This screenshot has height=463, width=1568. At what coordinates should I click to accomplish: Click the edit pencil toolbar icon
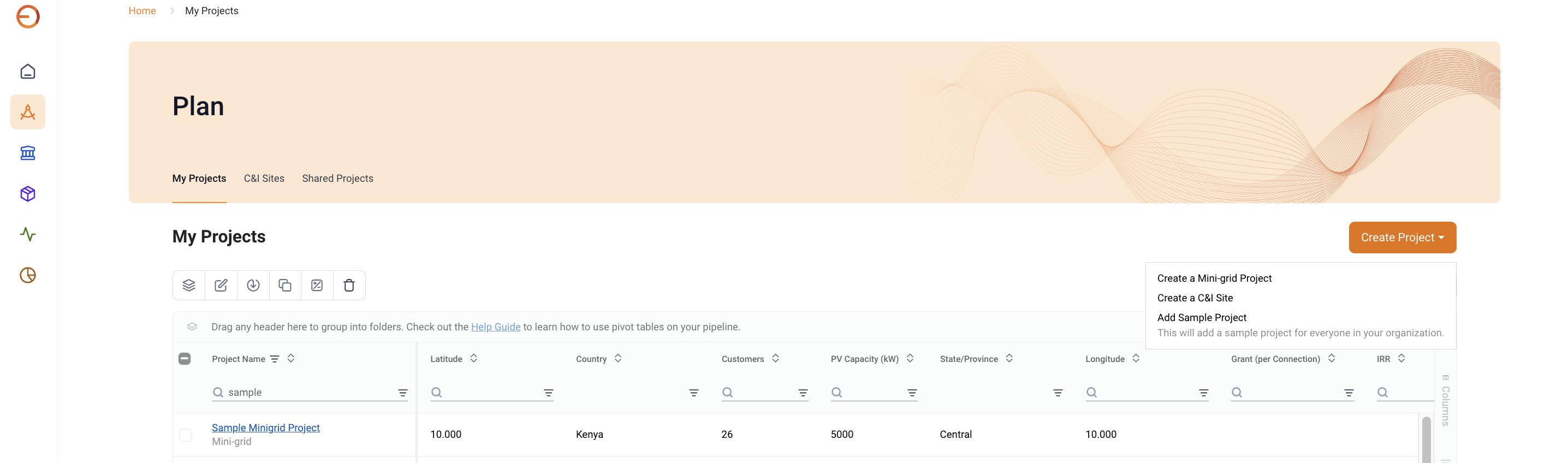221,286
